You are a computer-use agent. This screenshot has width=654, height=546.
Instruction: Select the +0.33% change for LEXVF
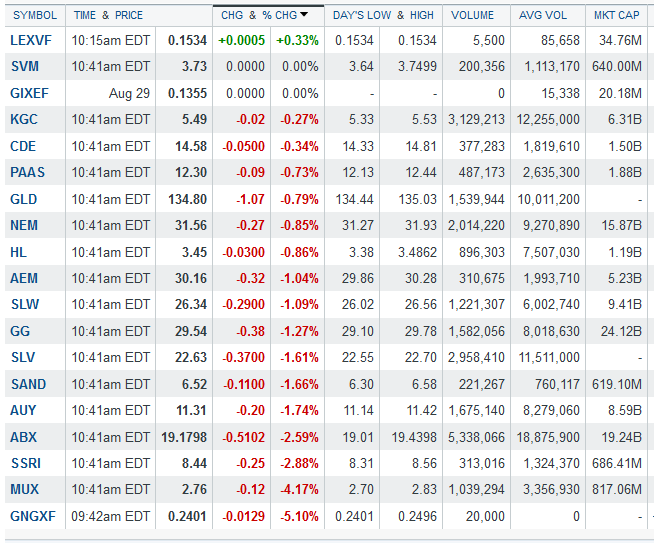click(x=297, y=40)
